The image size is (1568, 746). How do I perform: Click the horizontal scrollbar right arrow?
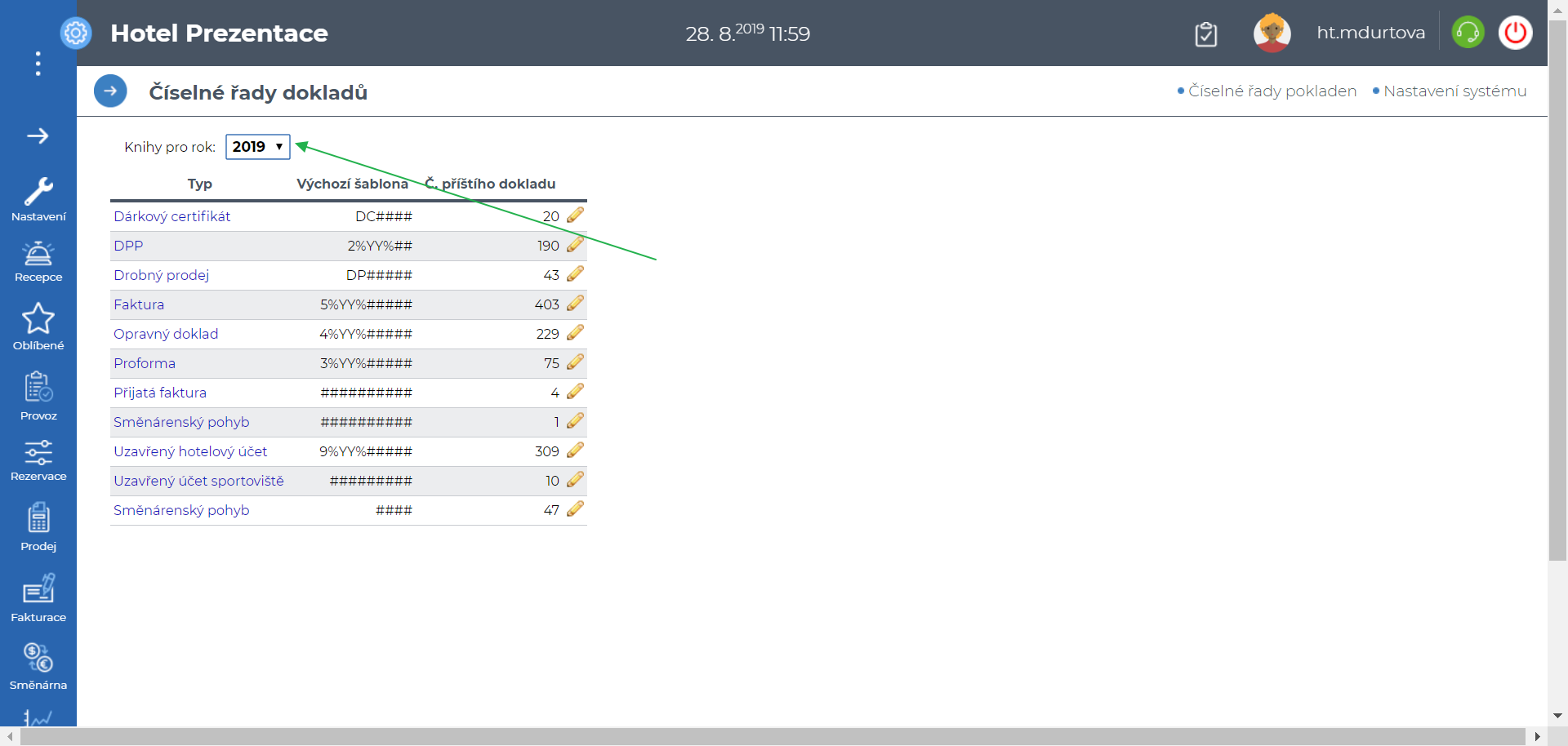[x=1537, y=736]
